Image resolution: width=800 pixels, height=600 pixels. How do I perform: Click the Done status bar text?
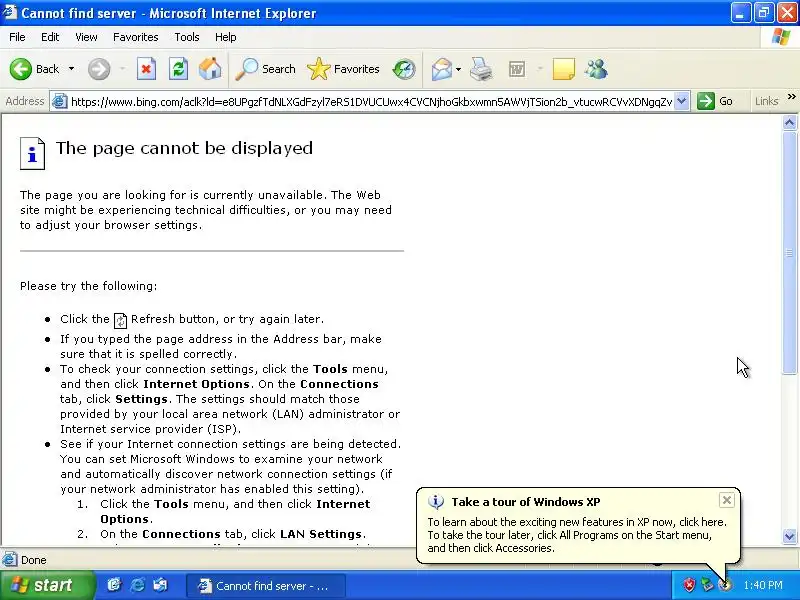click(x=34, y=560)
